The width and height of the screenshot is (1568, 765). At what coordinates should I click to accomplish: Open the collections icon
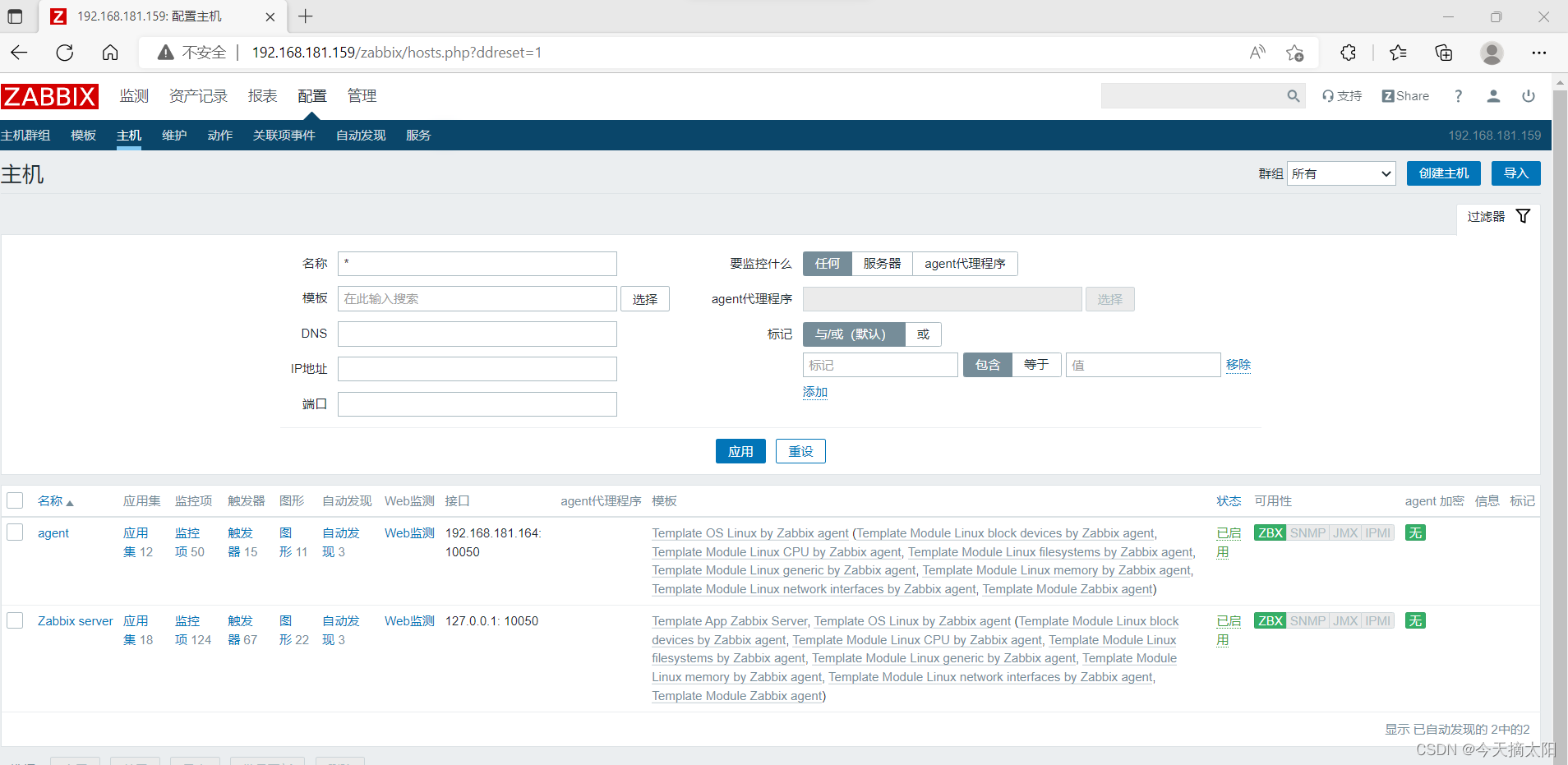[1444, 53]
